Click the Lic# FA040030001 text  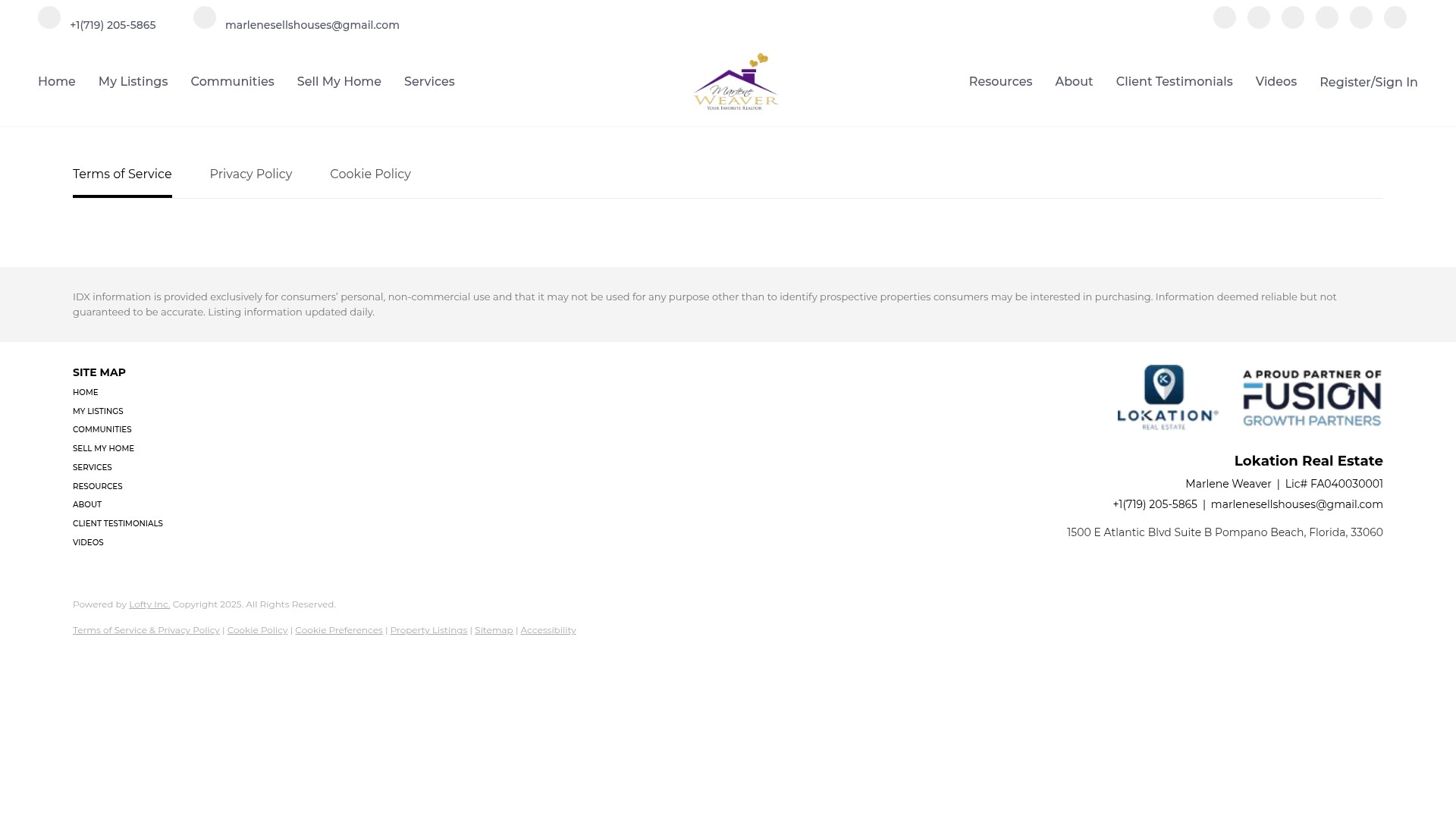[x=1334, y=484]
